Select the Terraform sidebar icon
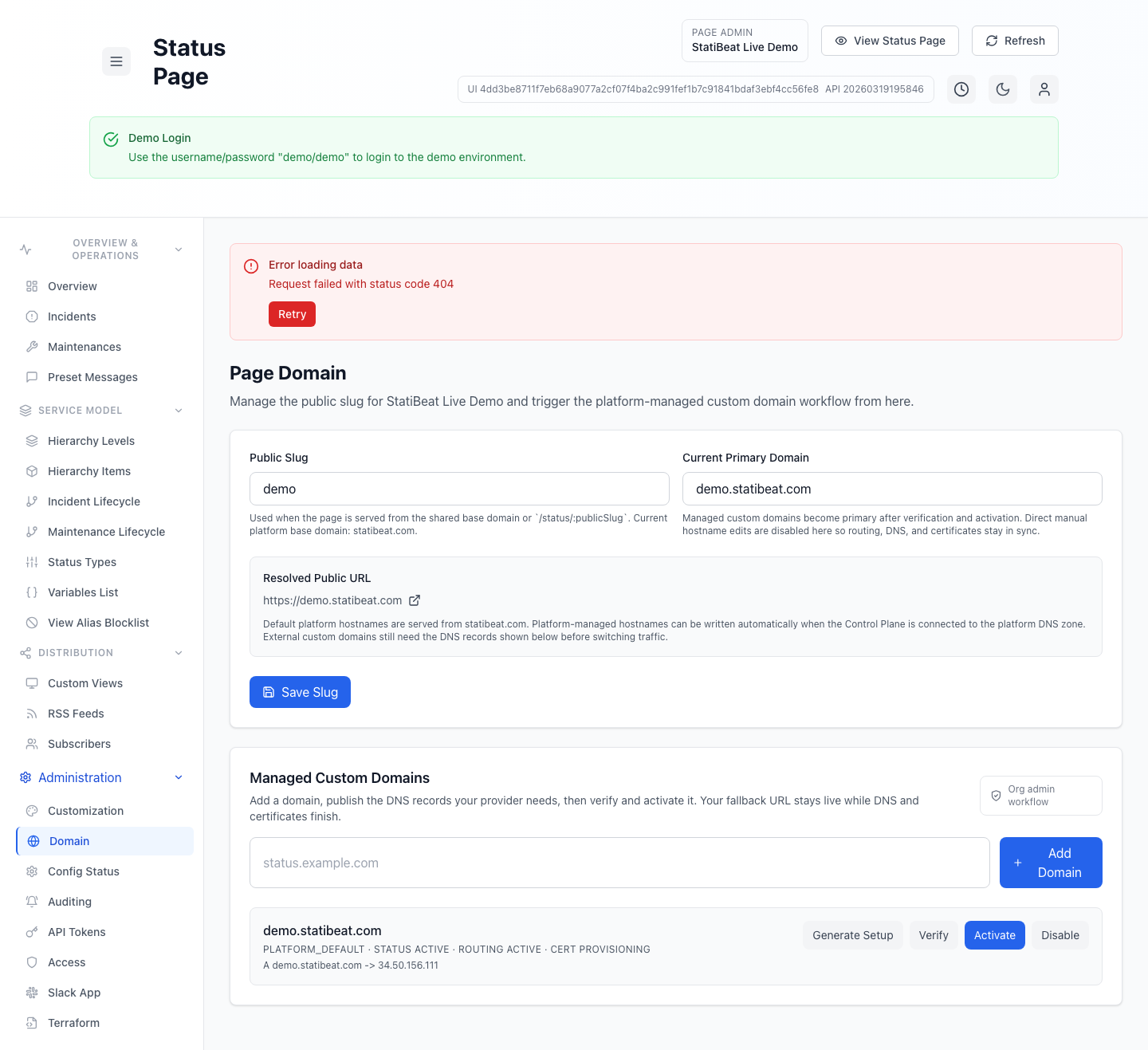Viewport: 1148px width, 1050px height. click(x=32, y=1023)
